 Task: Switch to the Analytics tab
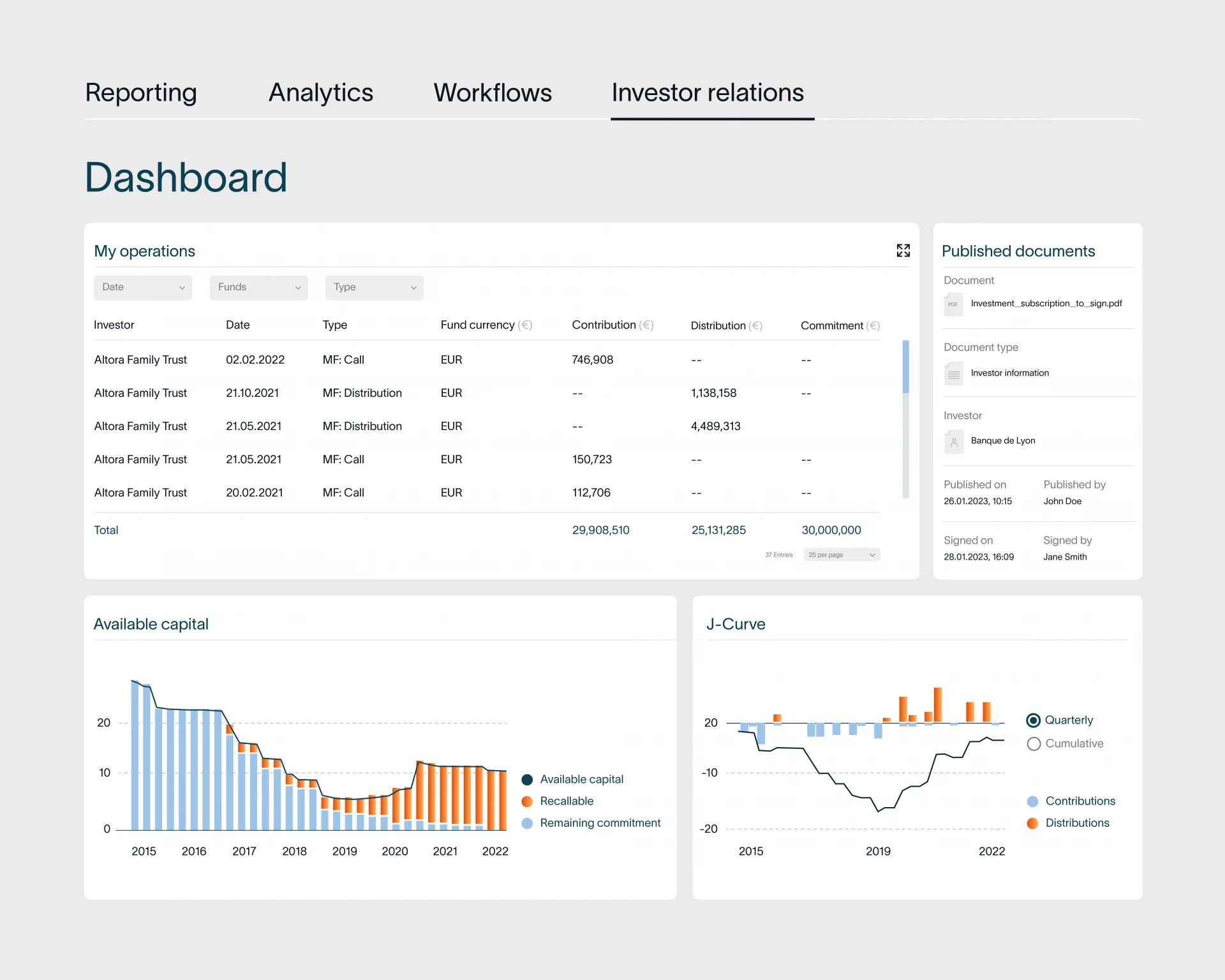(x=320, y=93)
